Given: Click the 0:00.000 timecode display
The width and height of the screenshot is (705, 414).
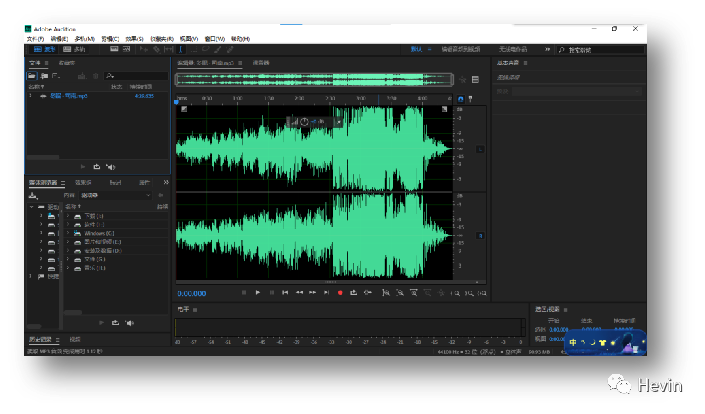Looking at the screenshot, I should [192, 294].
